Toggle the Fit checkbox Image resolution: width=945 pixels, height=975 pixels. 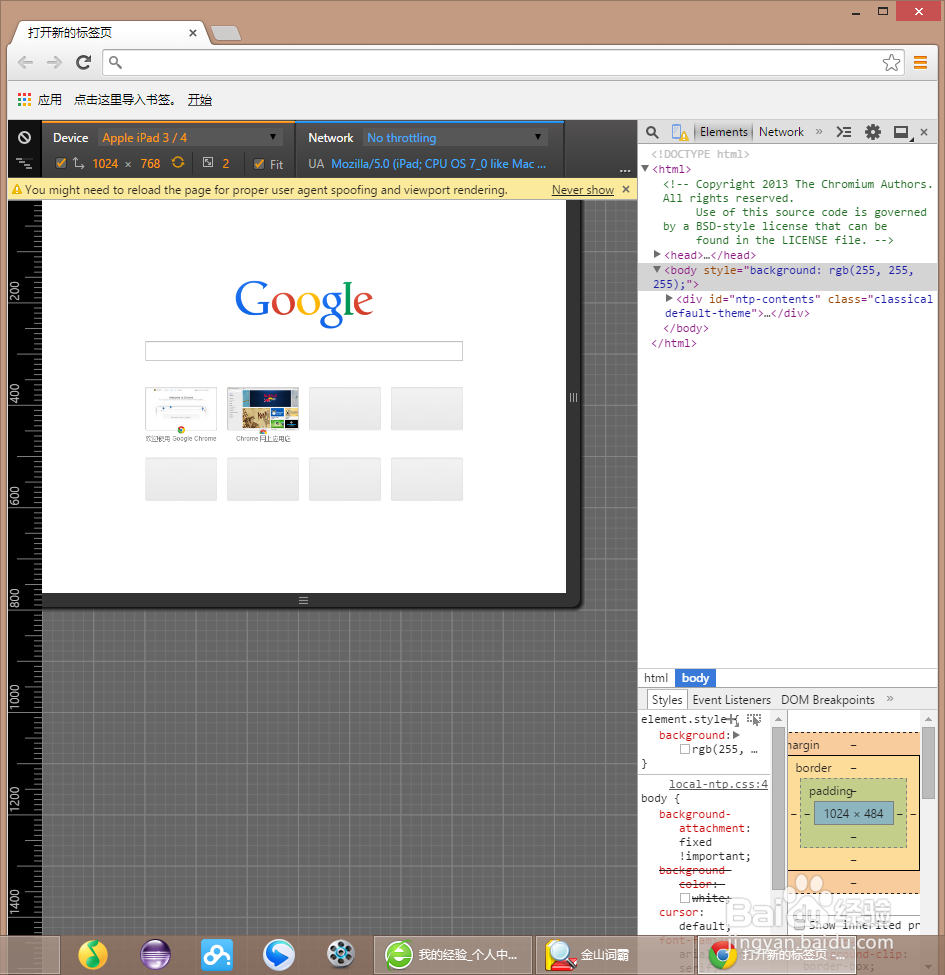click(x=259, y=164)
